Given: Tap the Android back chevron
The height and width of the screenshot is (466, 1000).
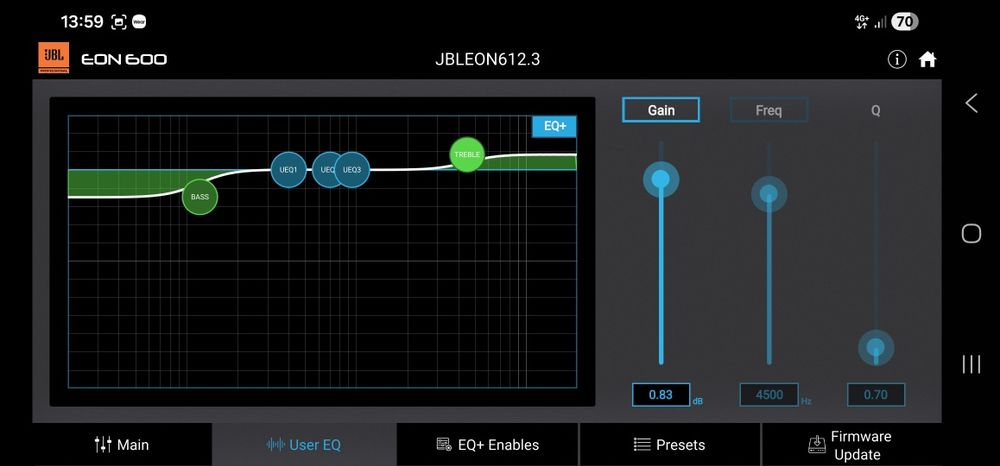Looking at the screenshot, I should pyautogui.click(x=971, y=103).
